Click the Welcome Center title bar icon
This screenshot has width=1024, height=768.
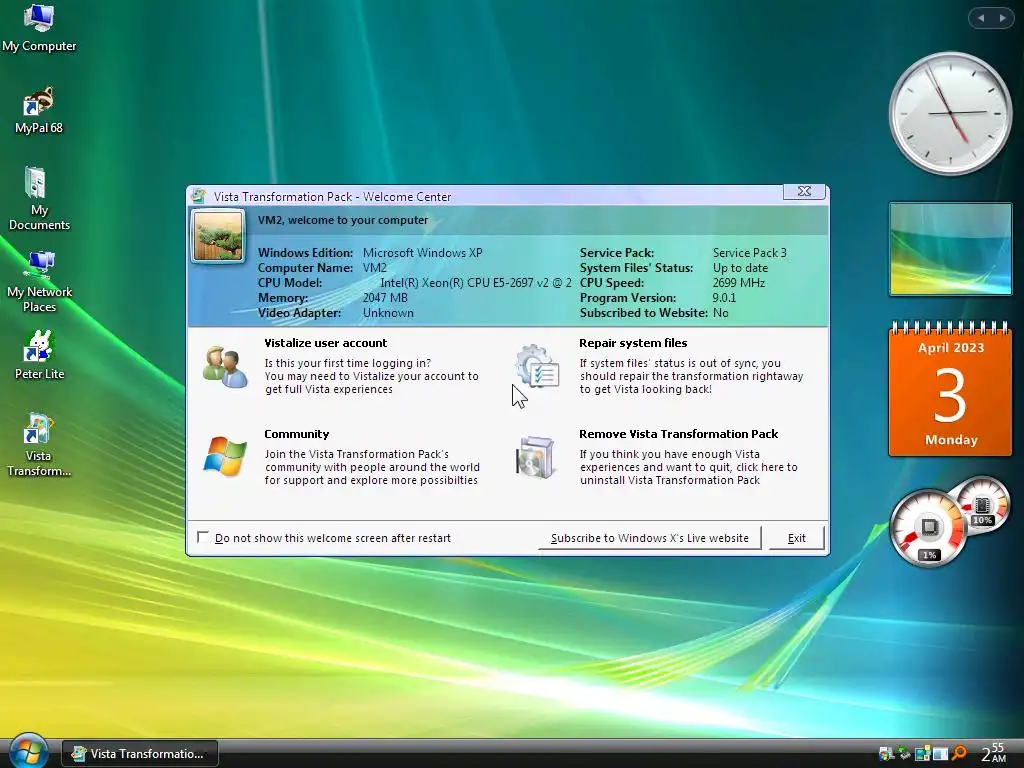pos(199,196)
